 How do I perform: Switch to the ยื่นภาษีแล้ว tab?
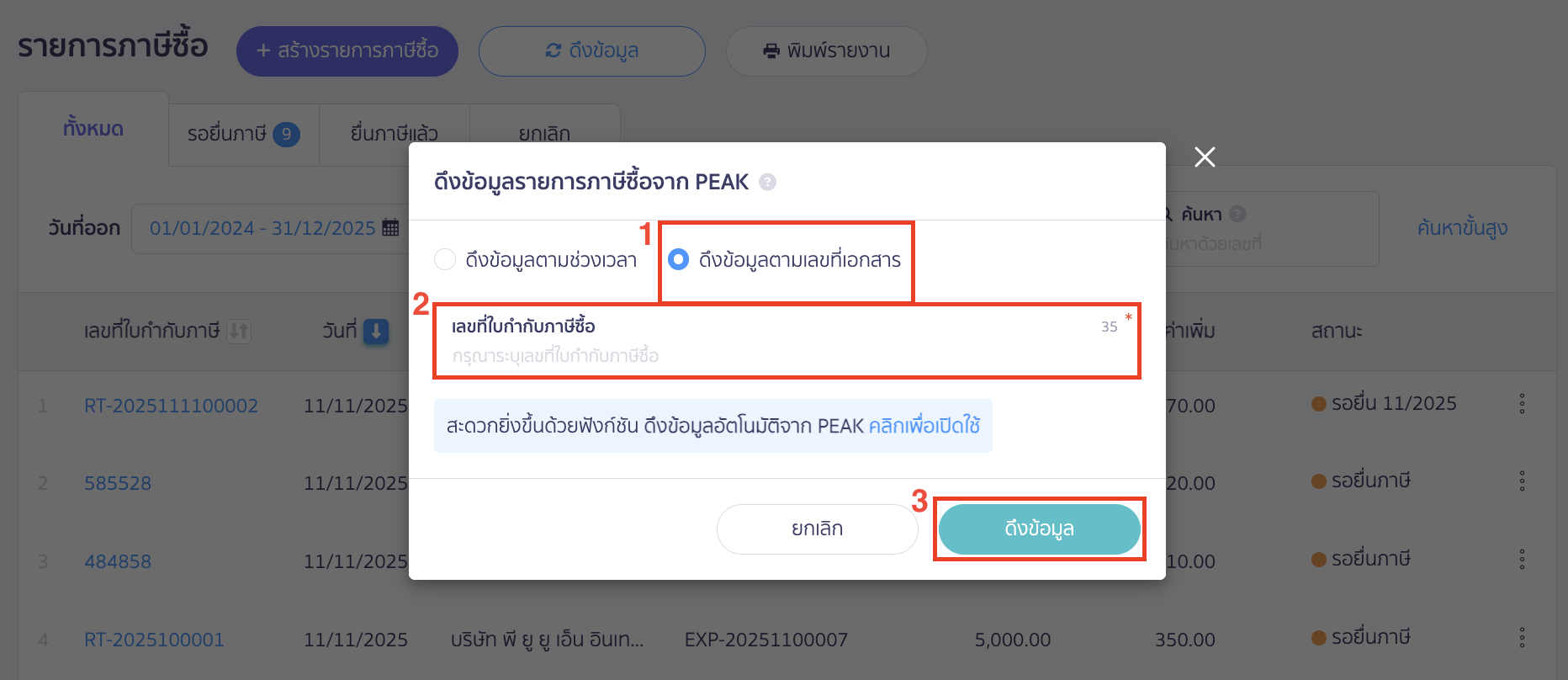[x=394, y=132]
